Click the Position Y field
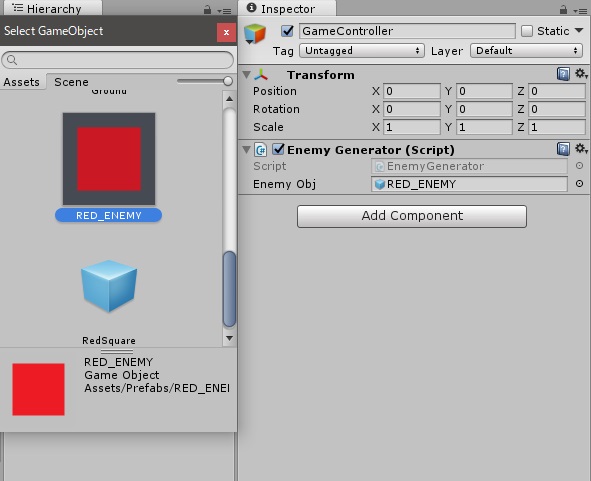This screenshot has width=591, height=481. pos(484,91)
